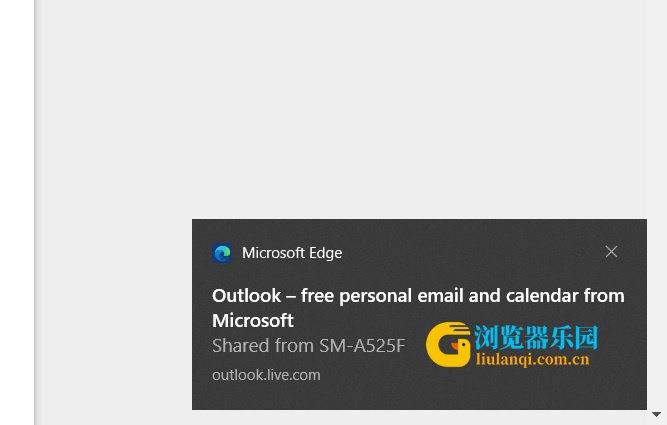Click the Microsoft Edge logo icon
Screen dimensions: 667x425
[222, 253]
